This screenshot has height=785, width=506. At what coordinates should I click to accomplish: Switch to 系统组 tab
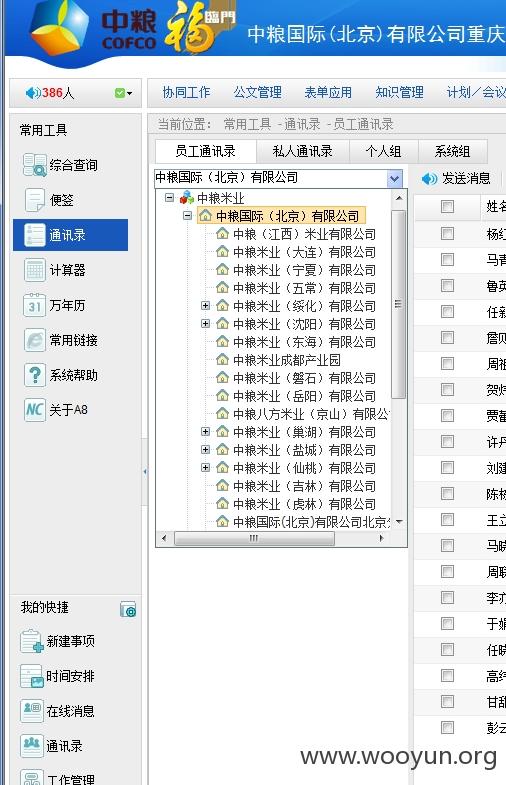[x=452, y=151]
